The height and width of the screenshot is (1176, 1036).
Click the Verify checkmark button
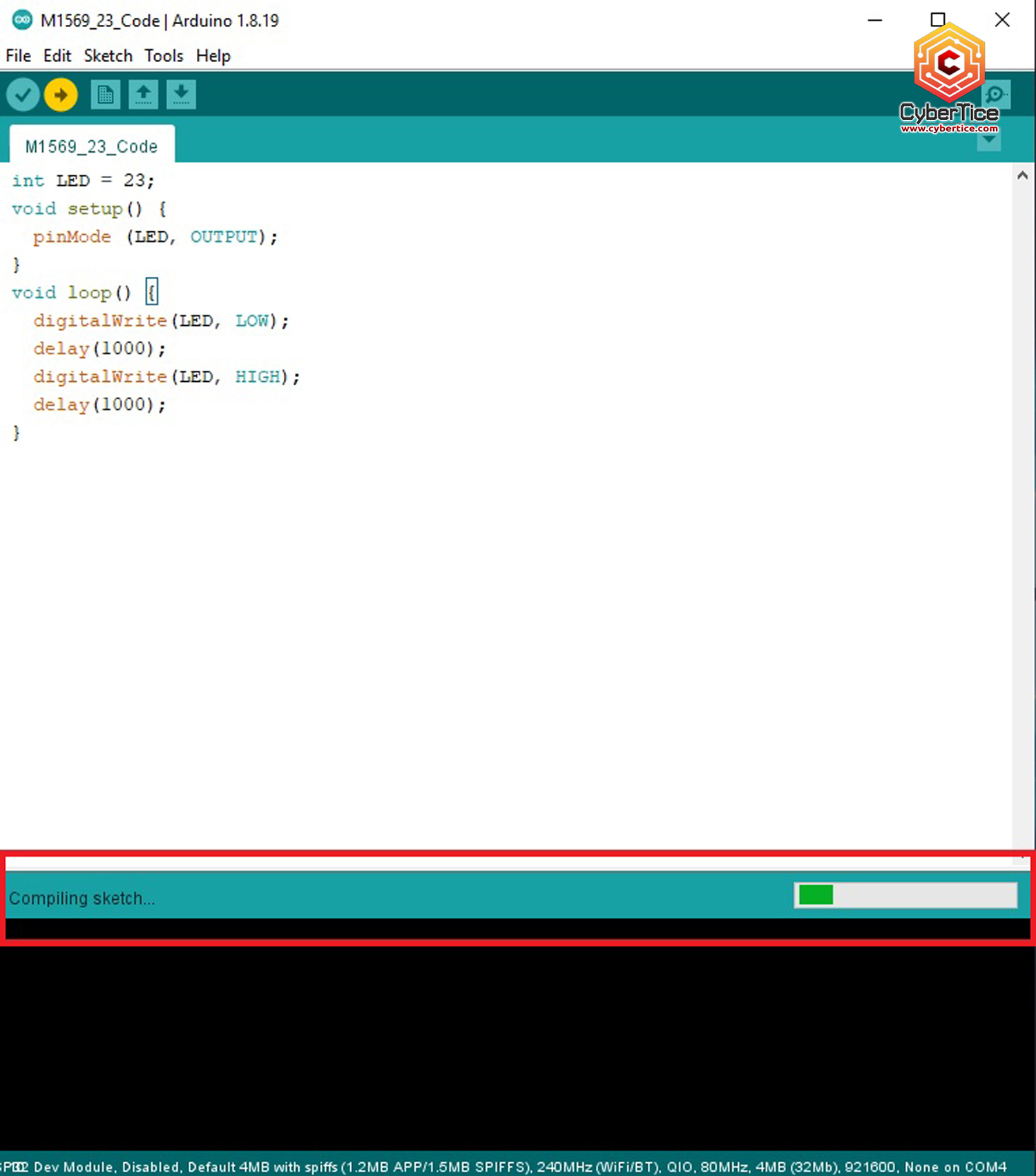click(23, 95)
